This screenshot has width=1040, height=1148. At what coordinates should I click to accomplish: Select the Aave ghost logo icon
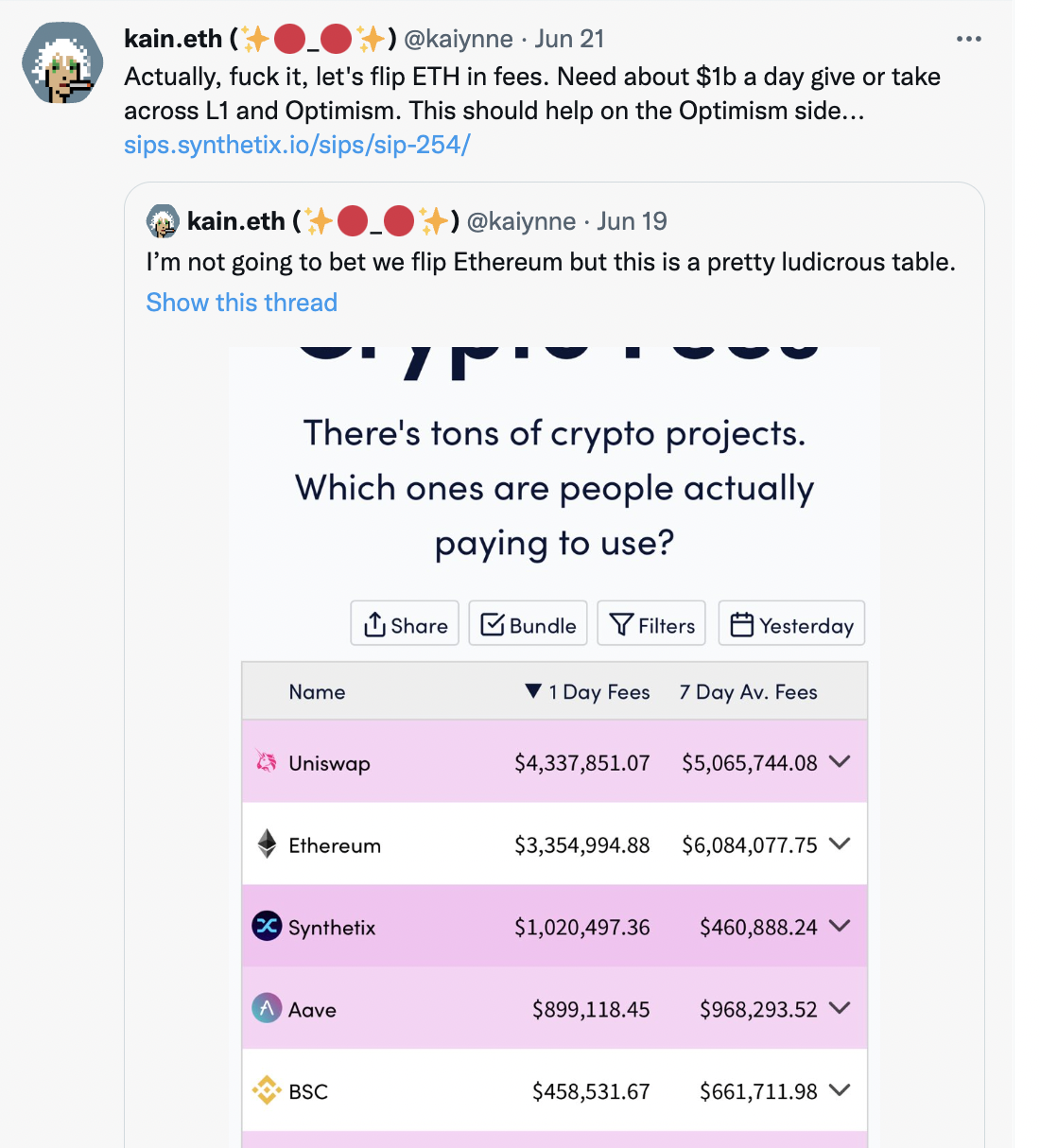[x=266, y=1008]
